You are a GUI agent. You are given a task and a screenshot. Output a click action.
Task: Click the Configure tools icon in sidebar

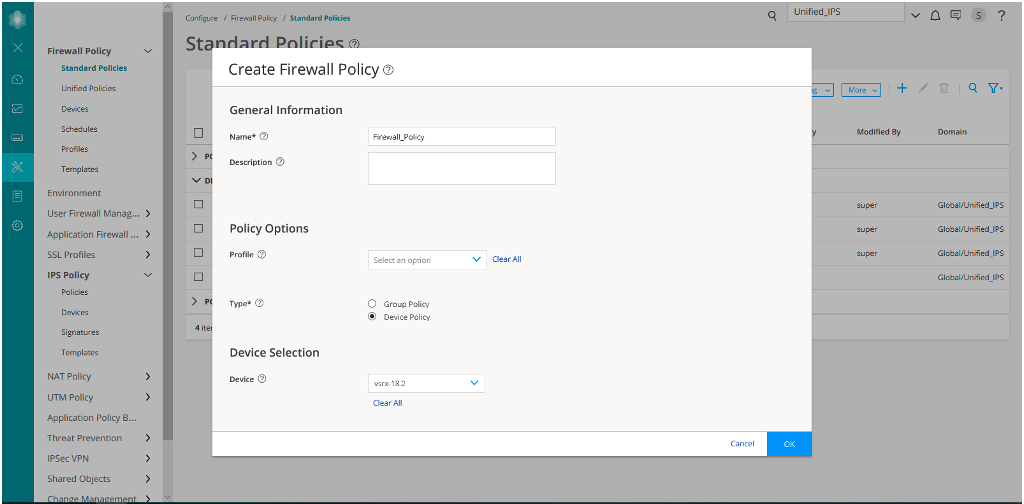17,167
